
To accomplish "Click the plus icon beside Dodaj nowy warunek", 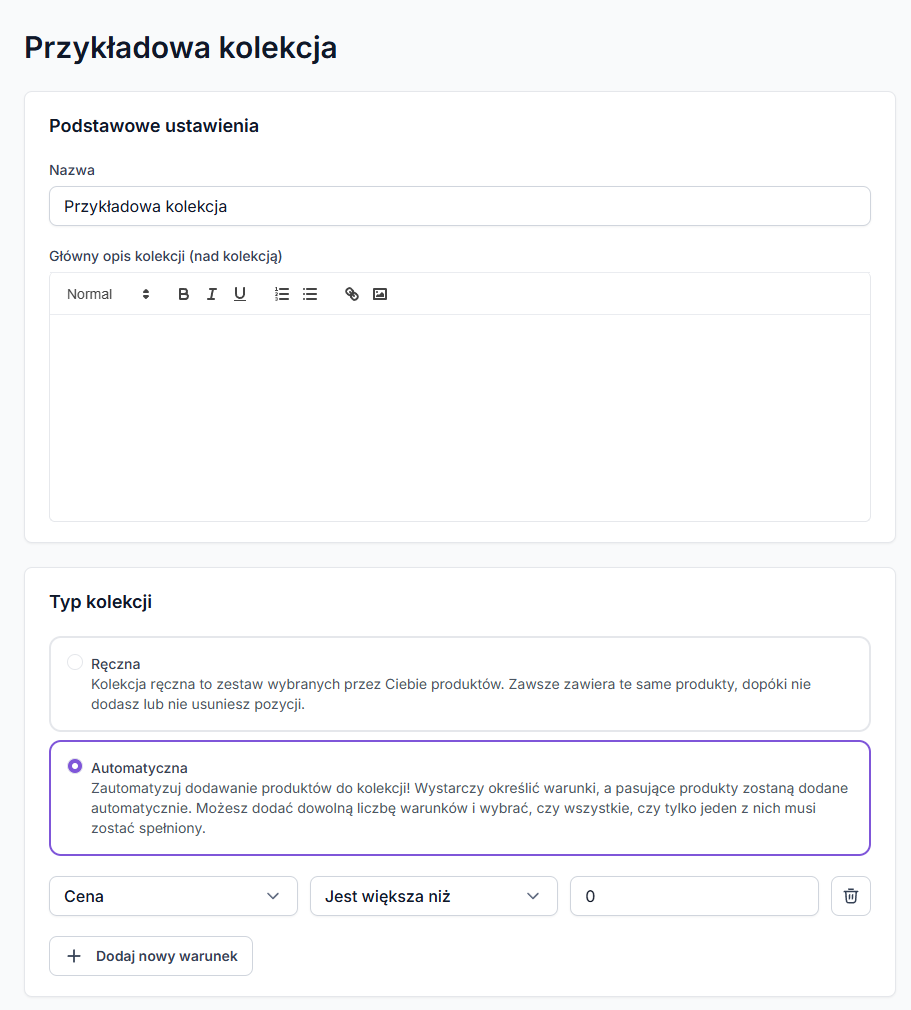I will pos(74,956).
